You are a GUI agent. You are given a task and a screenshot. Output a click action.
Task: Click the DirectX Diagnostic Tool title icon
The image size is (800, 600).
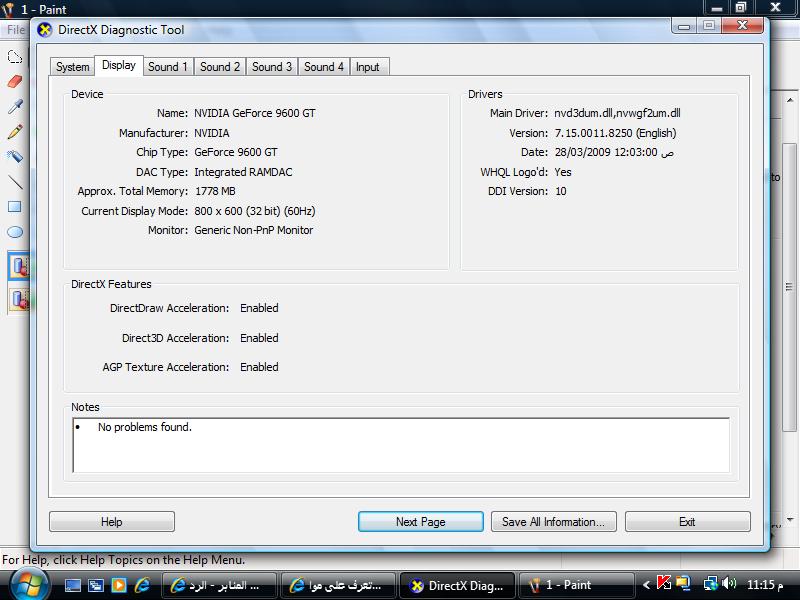tap(44, 30)
